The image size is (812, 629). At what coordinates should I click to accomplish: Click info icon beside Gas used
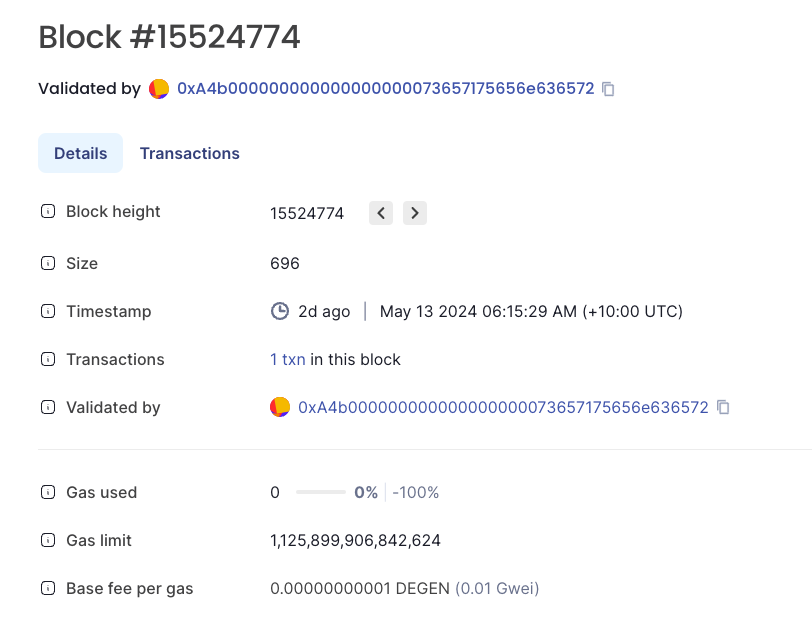[47, 493]
